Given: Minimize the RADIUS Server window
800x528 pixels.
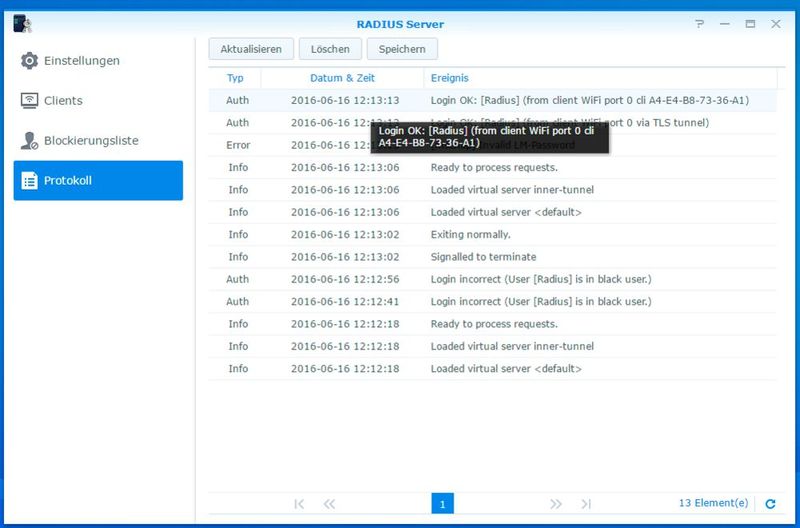Looking at the screenshot, I should coord(724,24).
